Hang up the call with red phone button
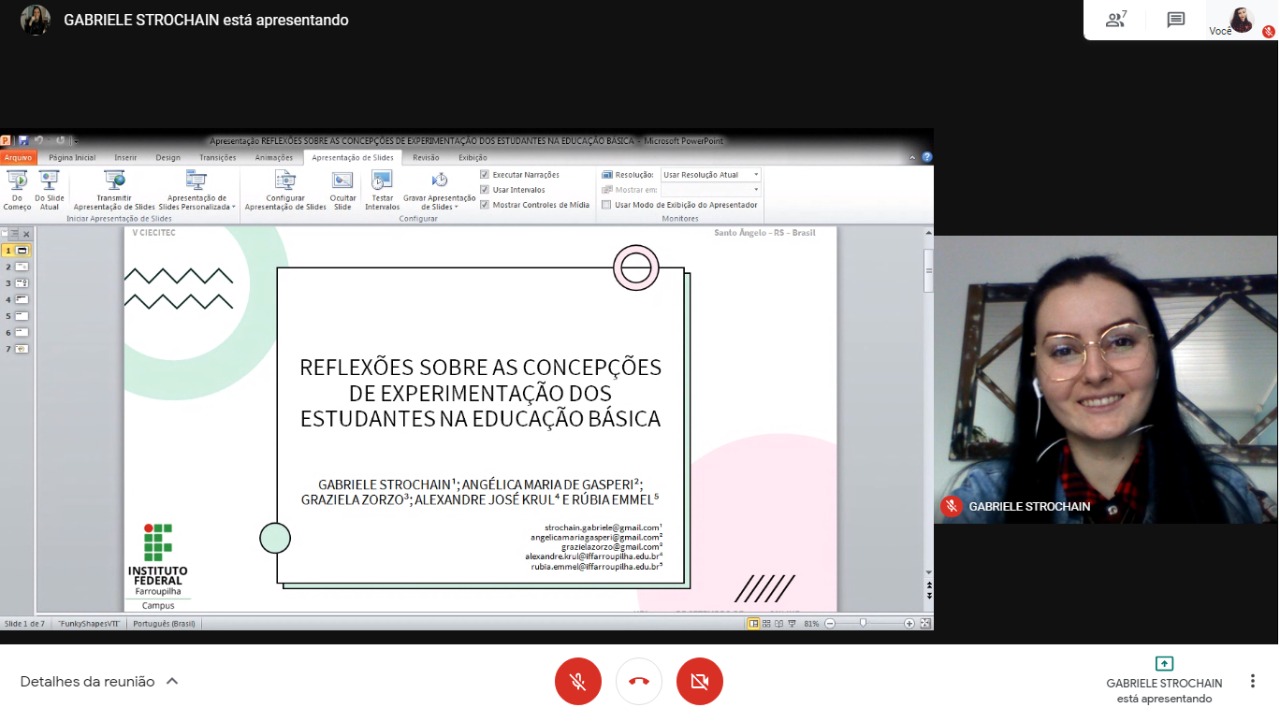 [x=639, y=681]
